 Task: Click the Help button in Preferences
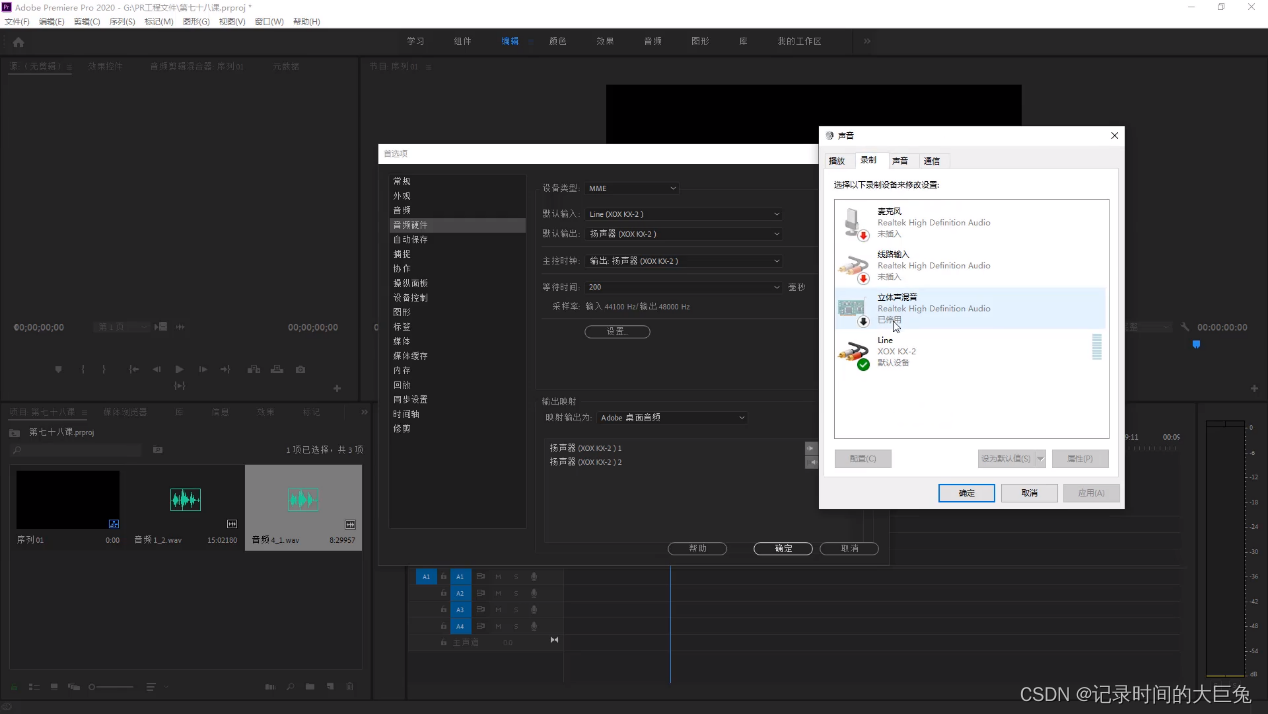pyautogui.click(x=699, y=548)
